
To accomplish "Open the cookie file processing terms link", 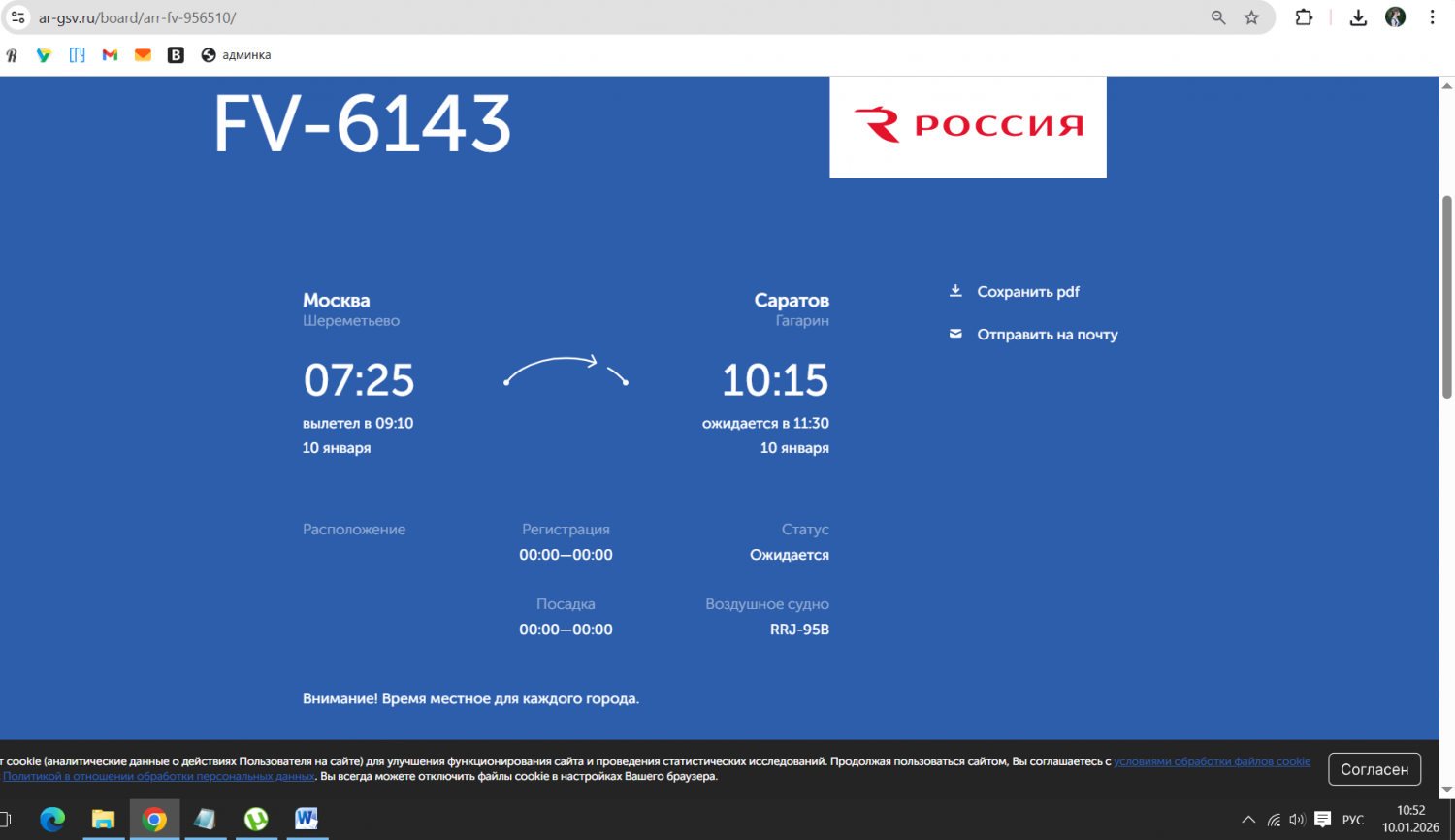I will click(1212, 761).
